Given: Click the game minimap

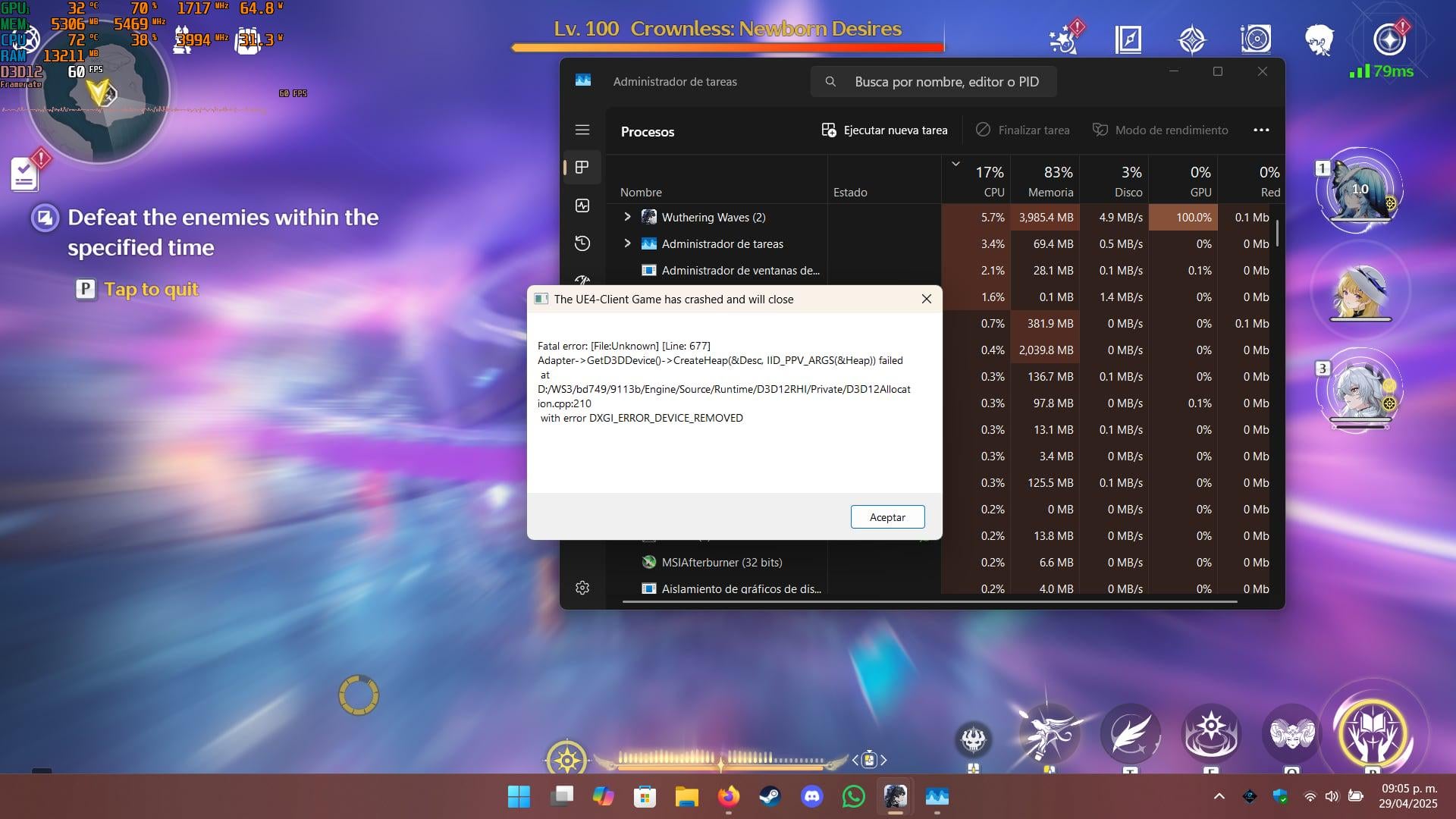Looking at the screenshot, I should pos(99,93).
